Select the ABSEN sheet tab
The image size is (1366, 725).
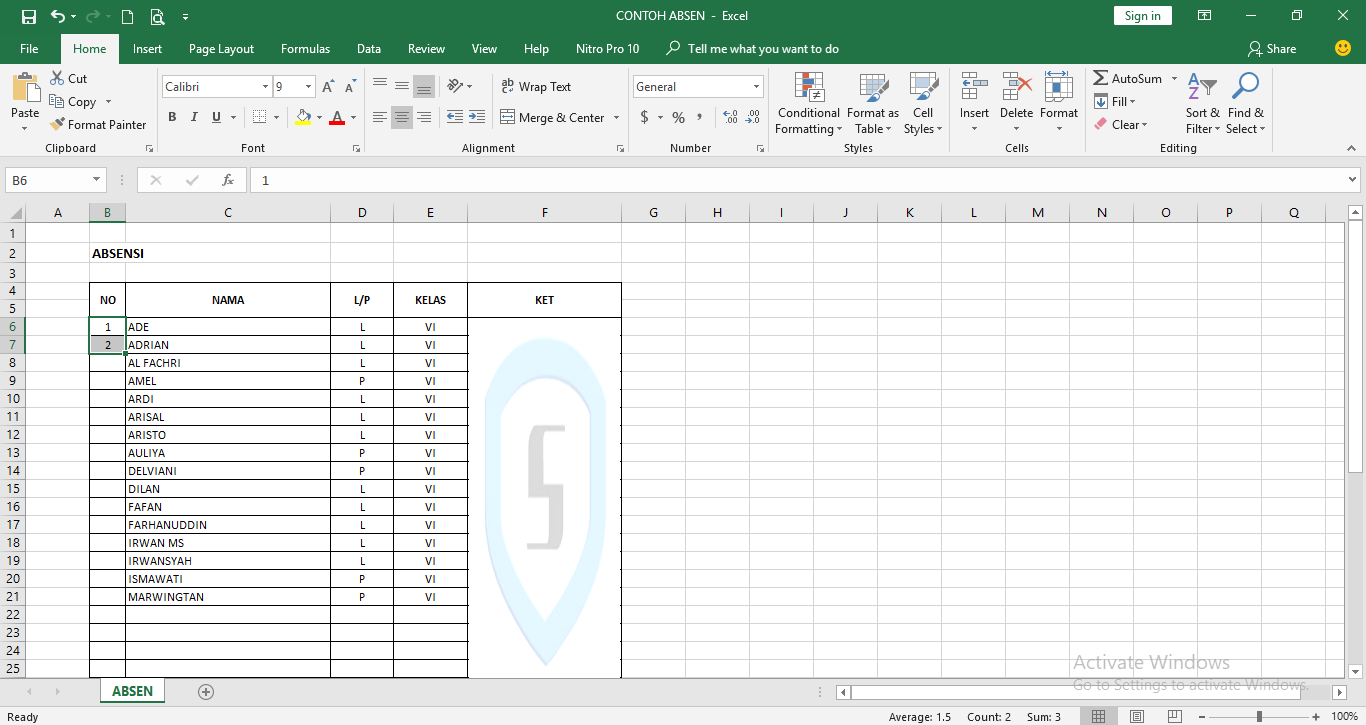pos(133,691)
